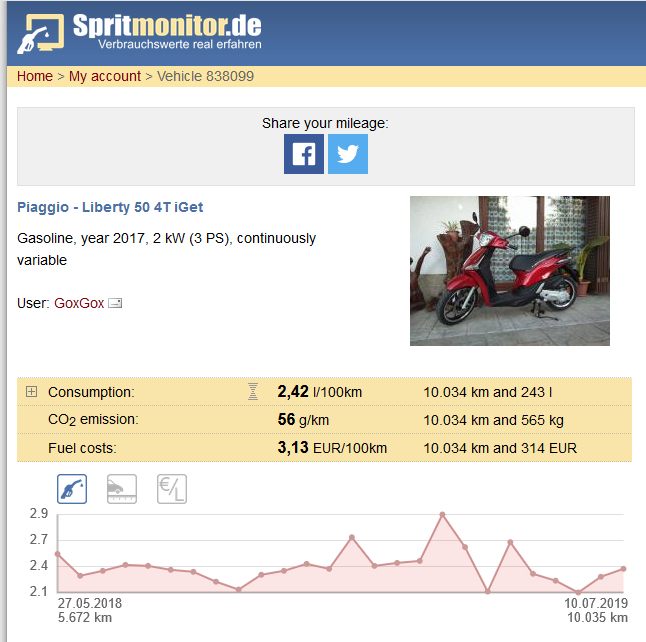Show fuel consumption chart pump icon
Viewport: 646px width, 642px height.
point(72,489)
